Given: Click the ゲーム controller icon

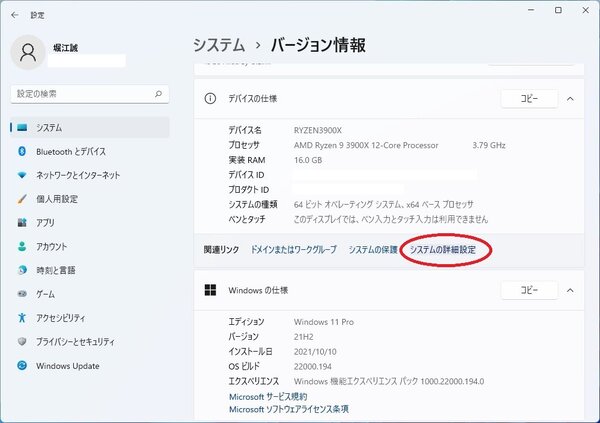Looking at the screenshot, I should point(22,294).
